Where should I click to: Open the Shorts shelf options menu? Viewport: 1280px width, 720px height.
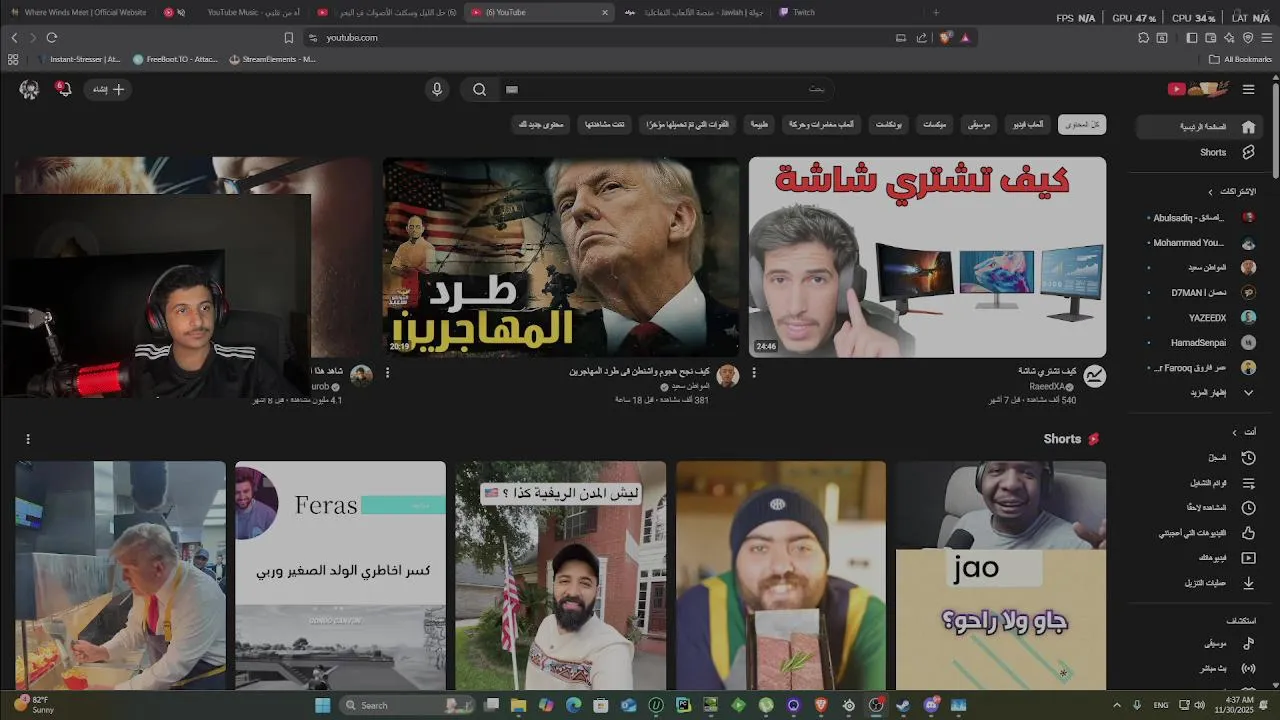pos(28,439)
